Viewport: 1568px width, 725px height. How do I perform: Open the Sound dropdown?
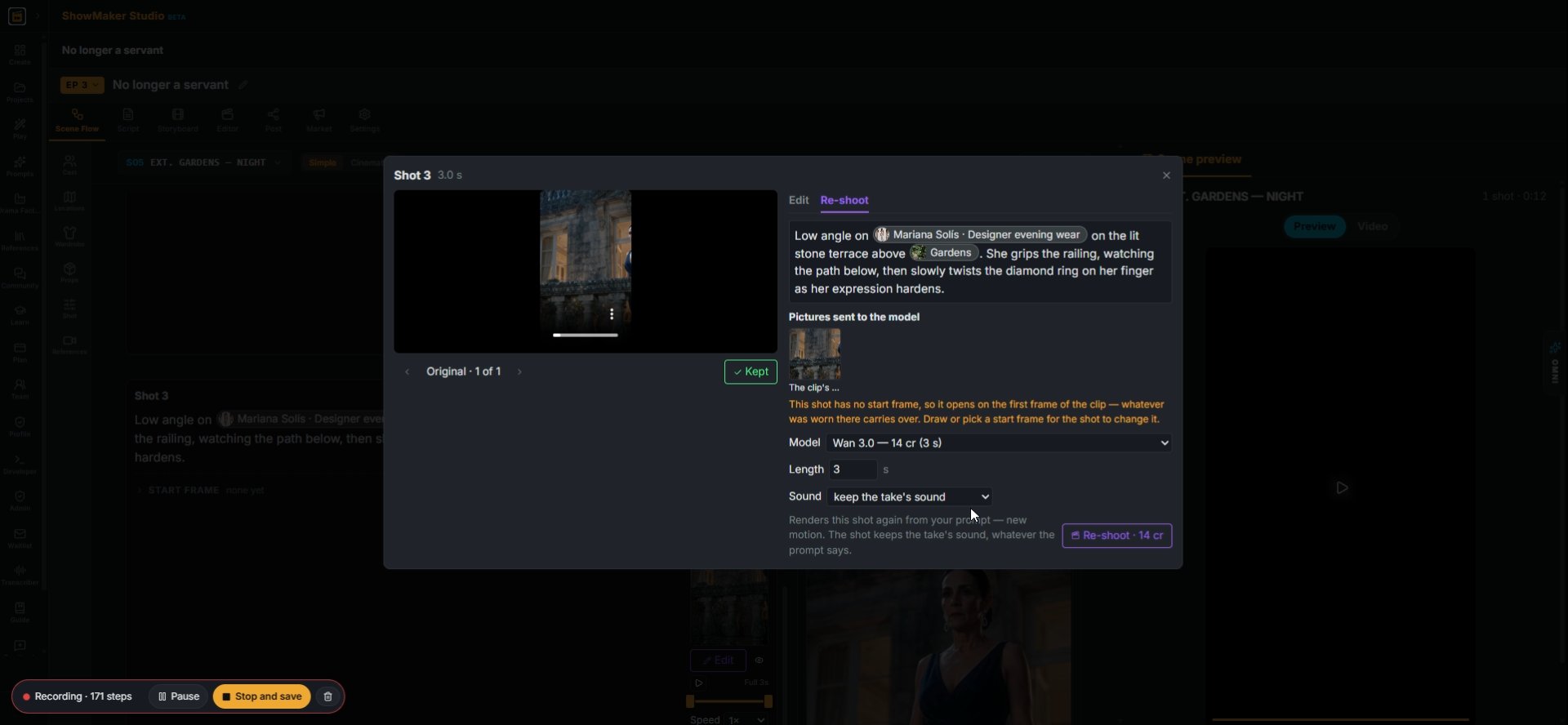point(910,496)
